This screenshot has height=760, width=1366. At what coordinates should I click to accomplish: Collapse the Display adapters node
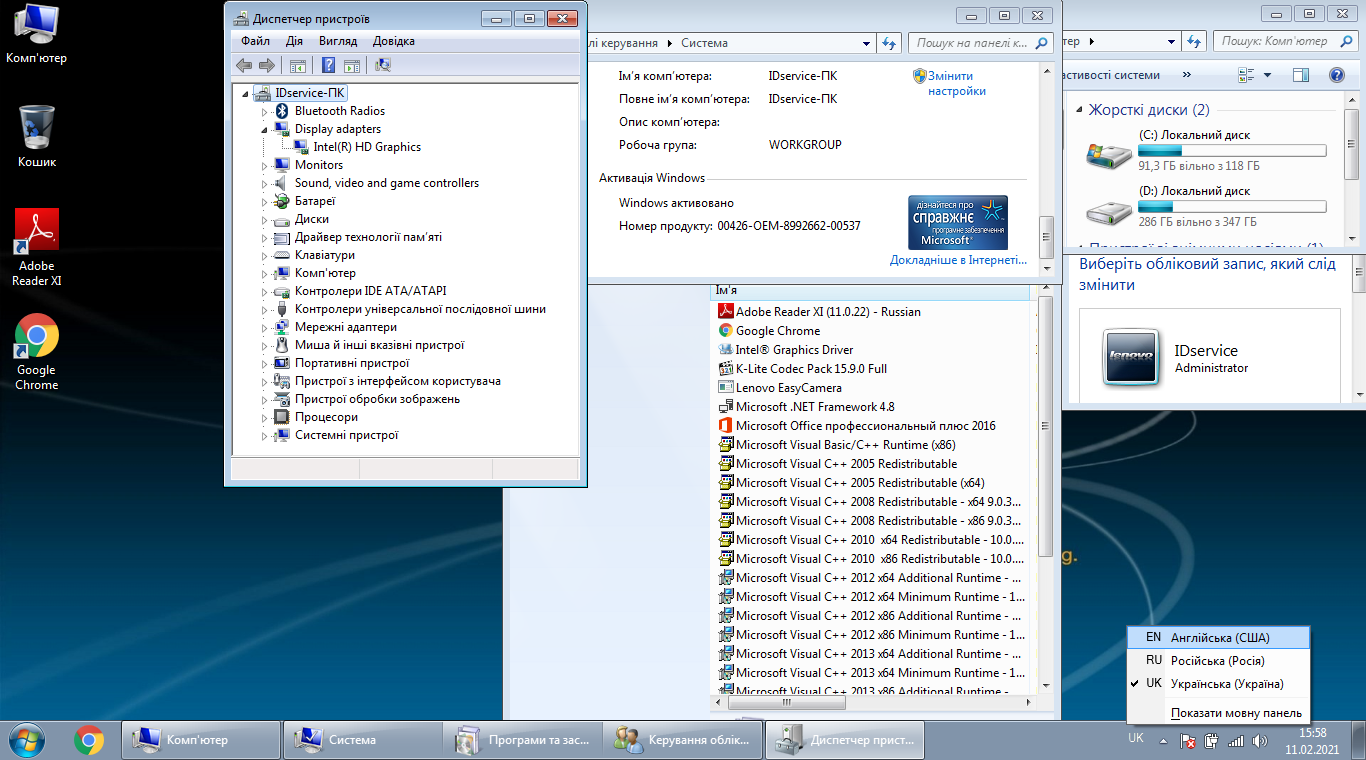(x=265, y=129)
